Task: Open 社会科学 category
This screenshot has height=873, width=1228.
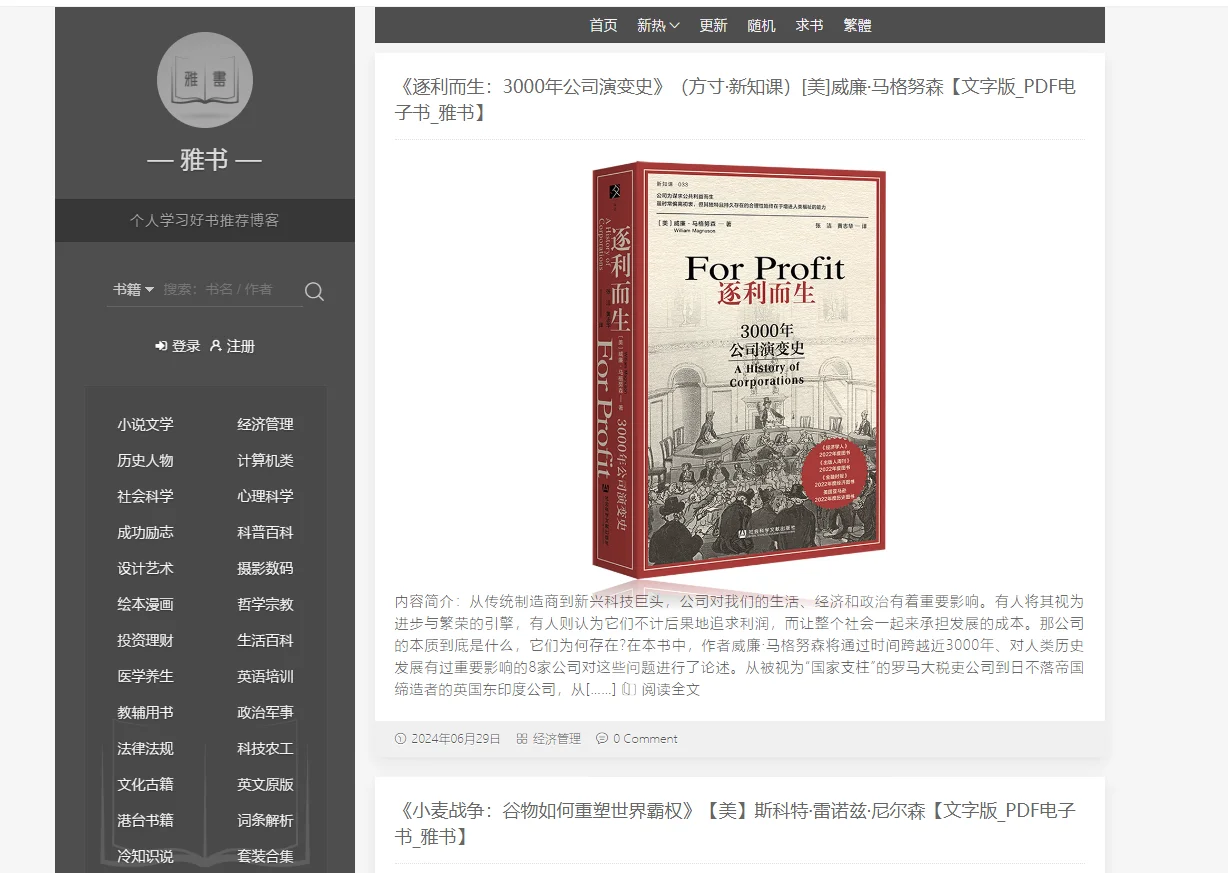Action: pos(145,496)
